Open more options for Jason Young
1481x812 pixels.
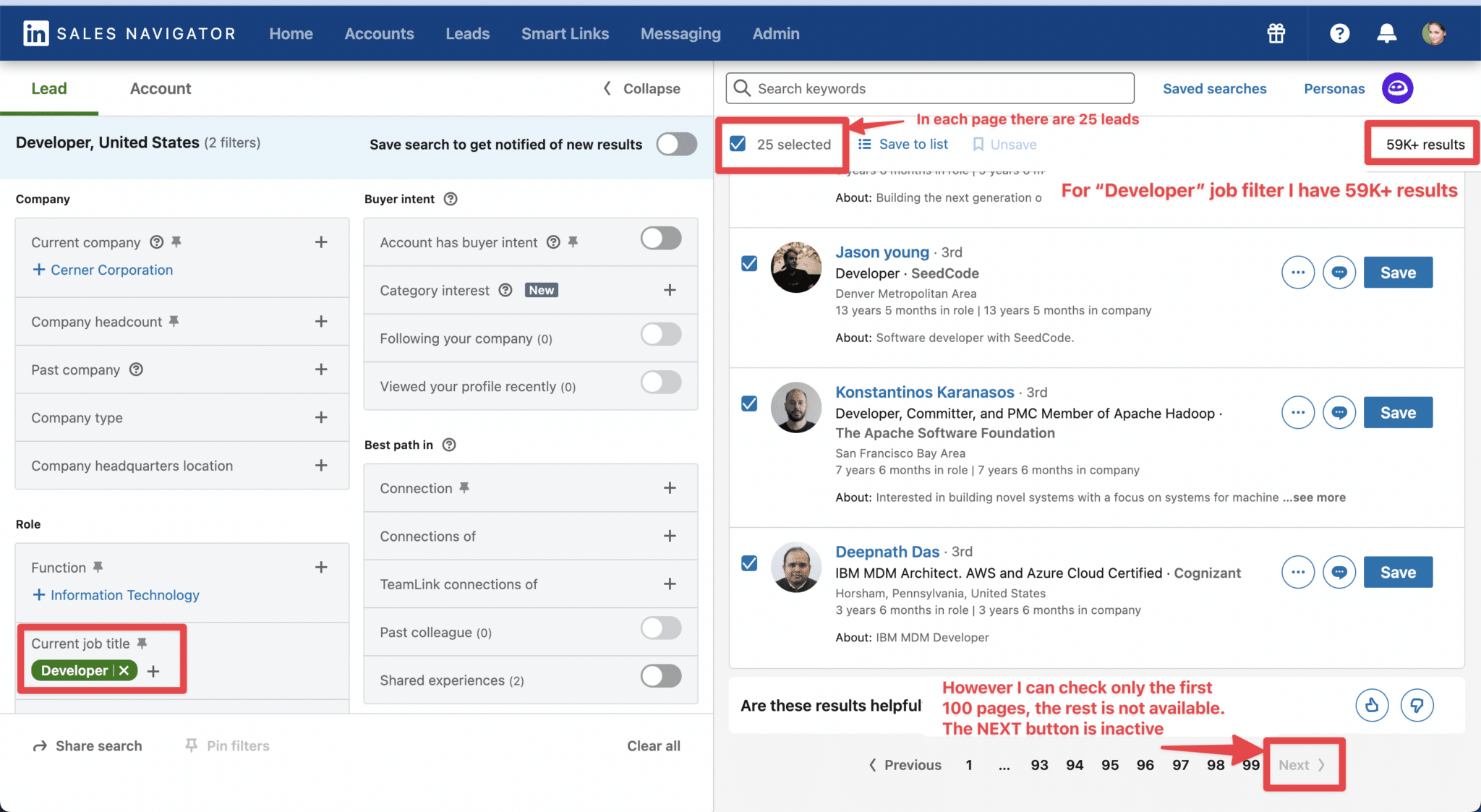coord(1298,272)
